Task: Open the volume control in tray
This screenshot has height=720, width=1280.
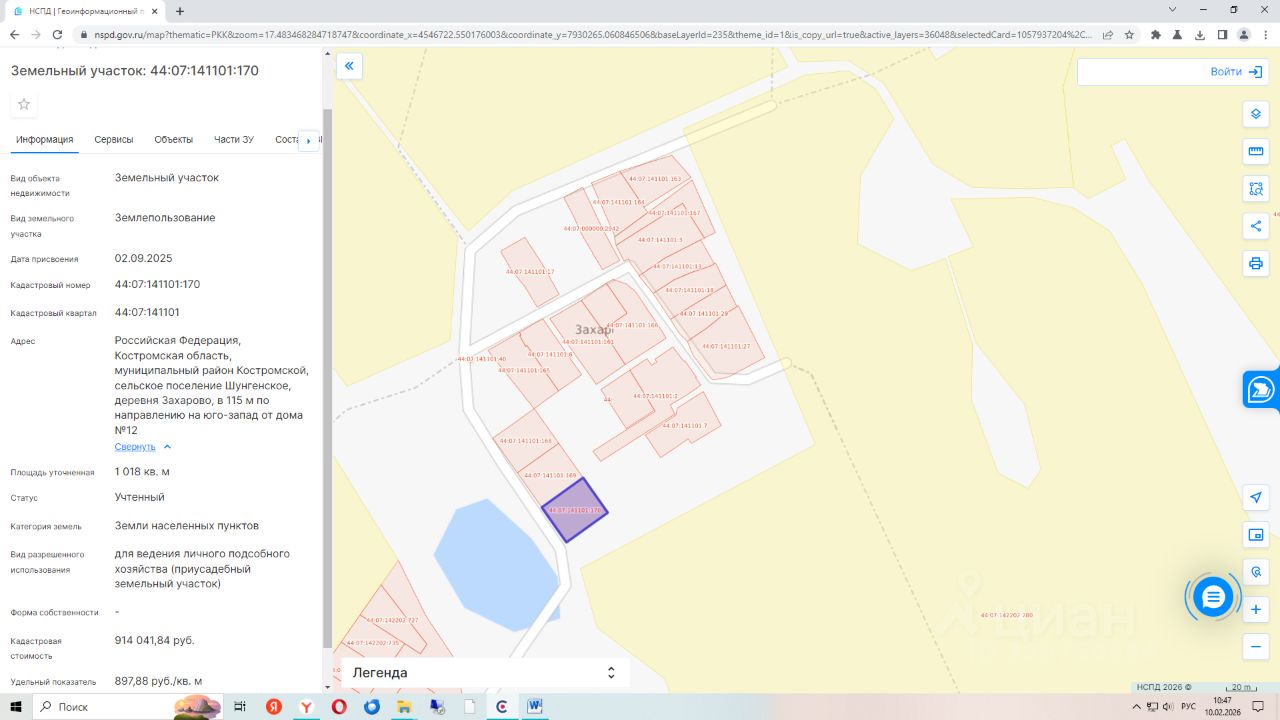Action: click(x=1167, y=707)
